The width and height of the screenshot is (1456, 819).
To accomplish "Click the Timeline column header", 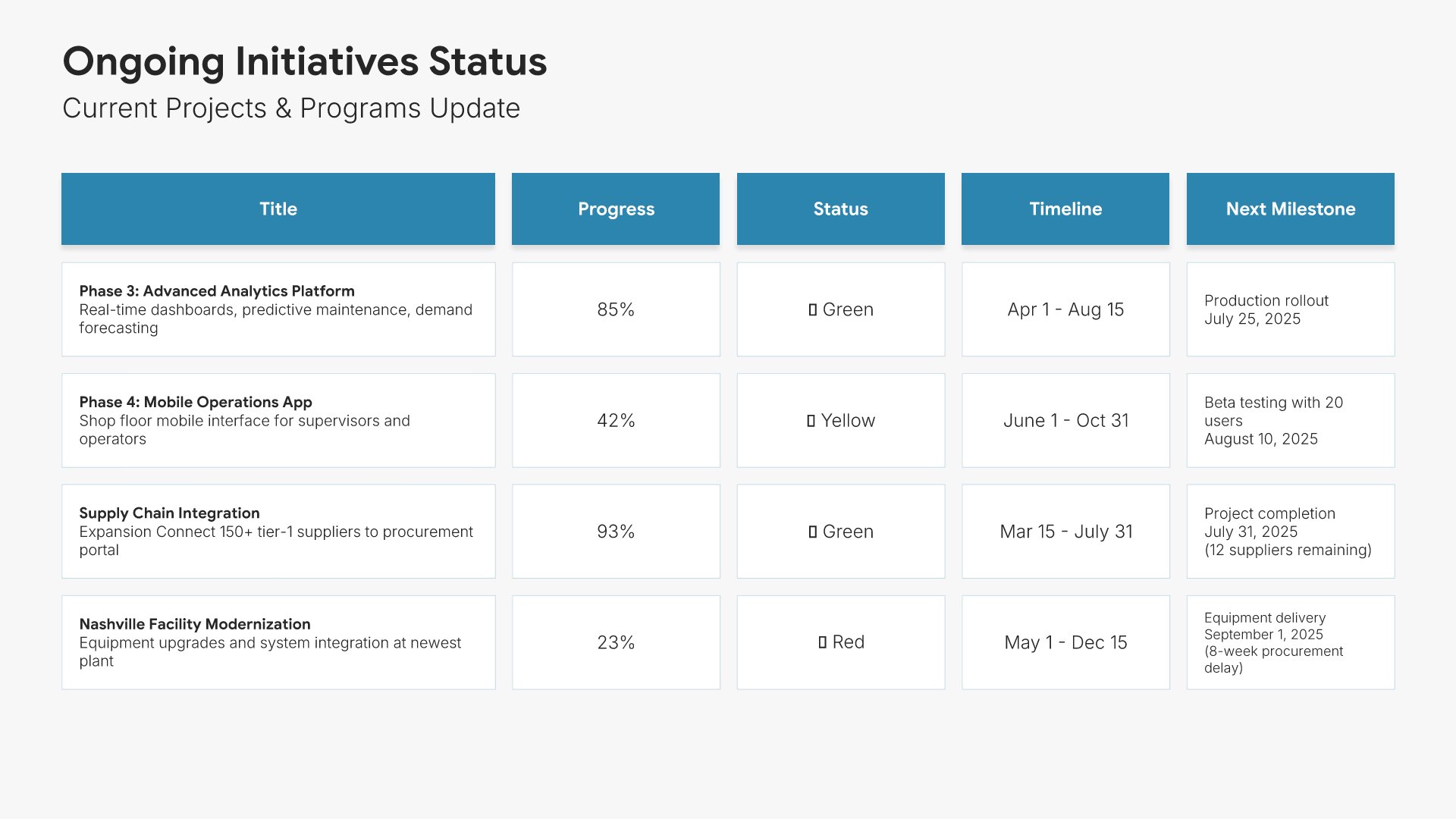I will click(1065, 209).
